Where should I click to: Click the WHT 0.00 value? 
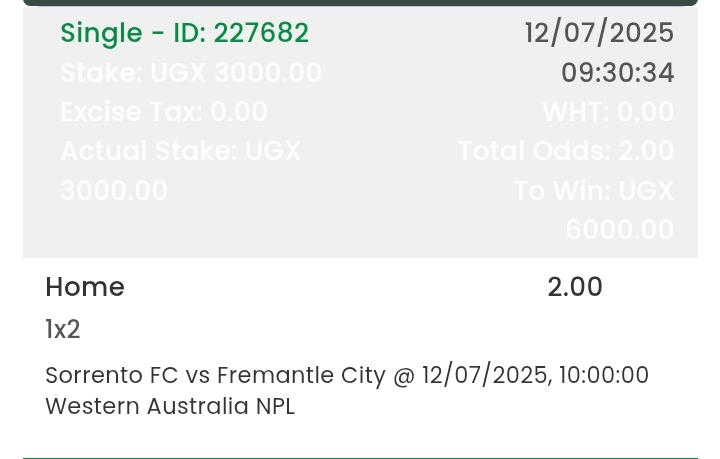tap(608, 112)
